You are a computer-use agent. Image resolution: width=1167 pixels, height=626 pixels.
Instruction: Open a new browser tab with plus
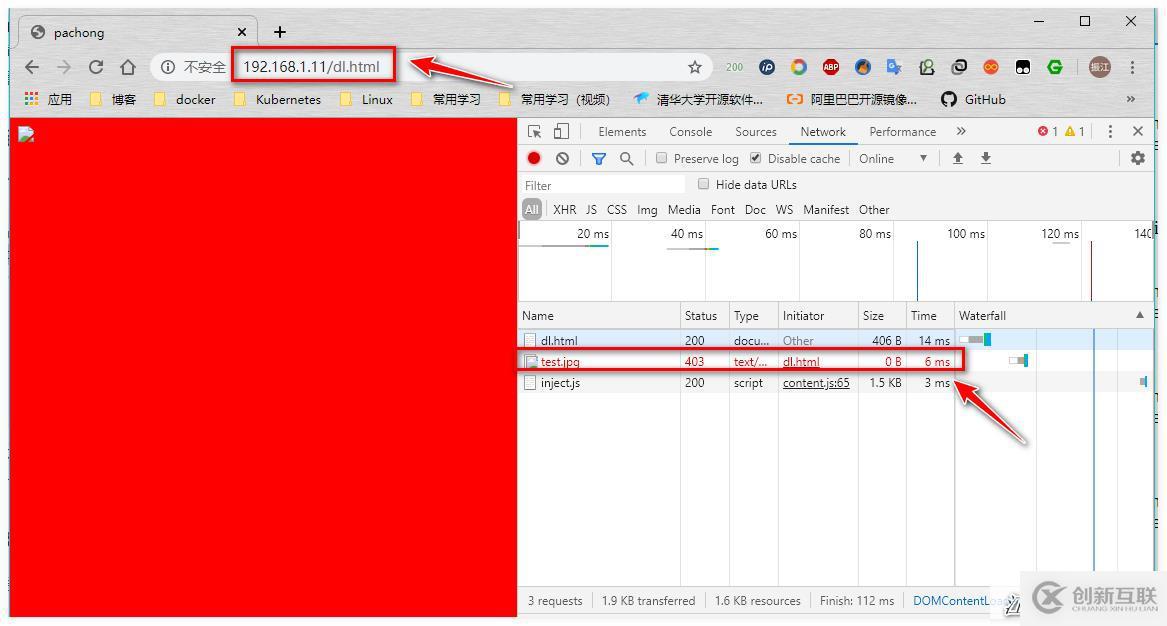(280, 32)
